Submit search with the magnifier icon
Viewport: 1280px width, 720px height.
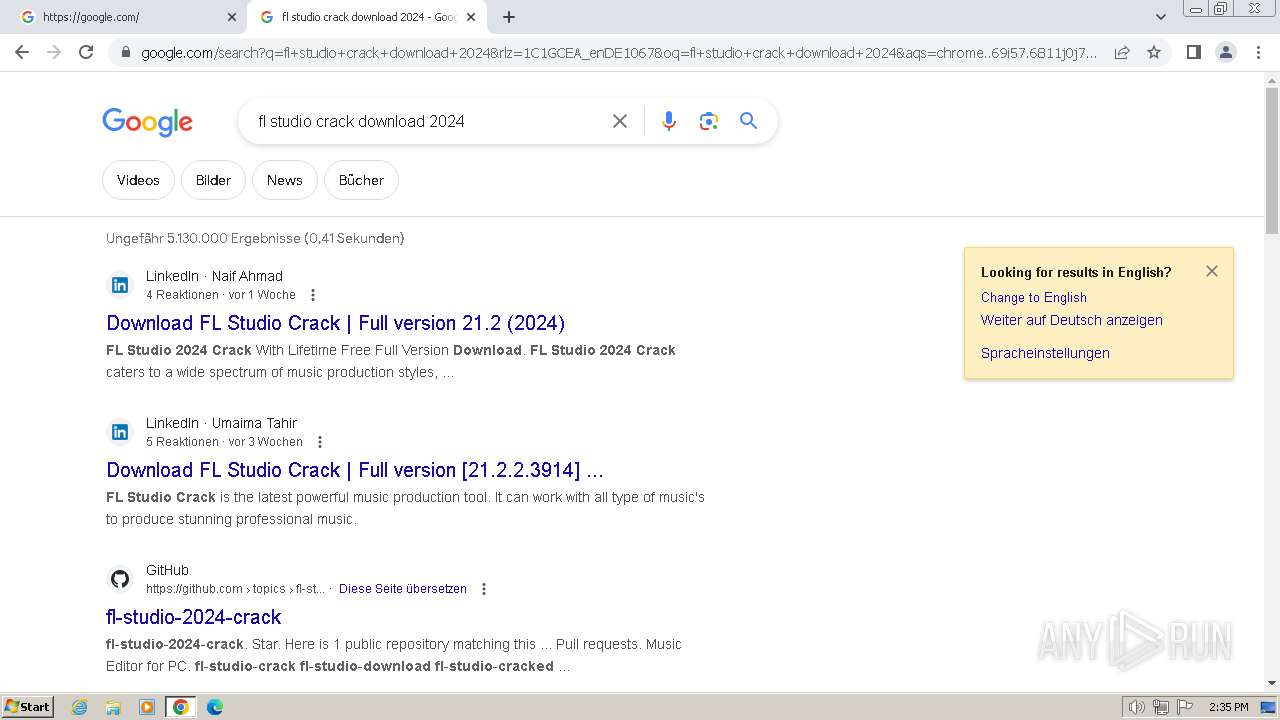point(748,121)
